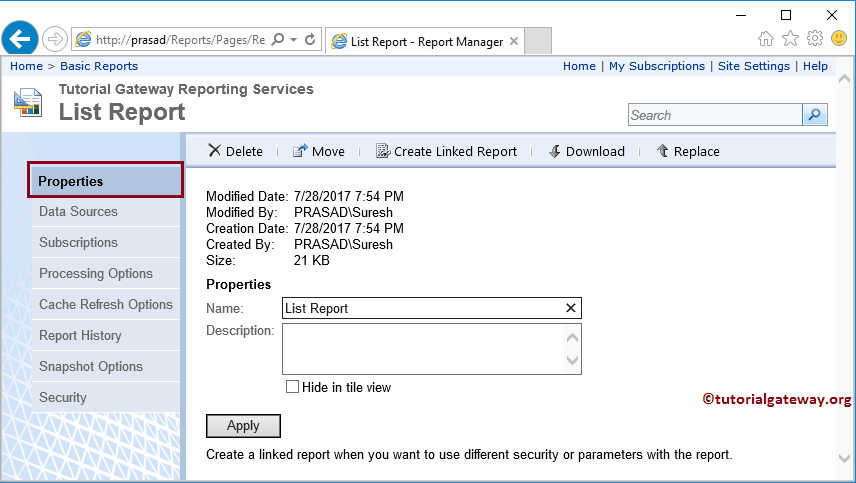Minimize the browser window
The width and height of the screenshot is (856, 483).
[741, 15]
